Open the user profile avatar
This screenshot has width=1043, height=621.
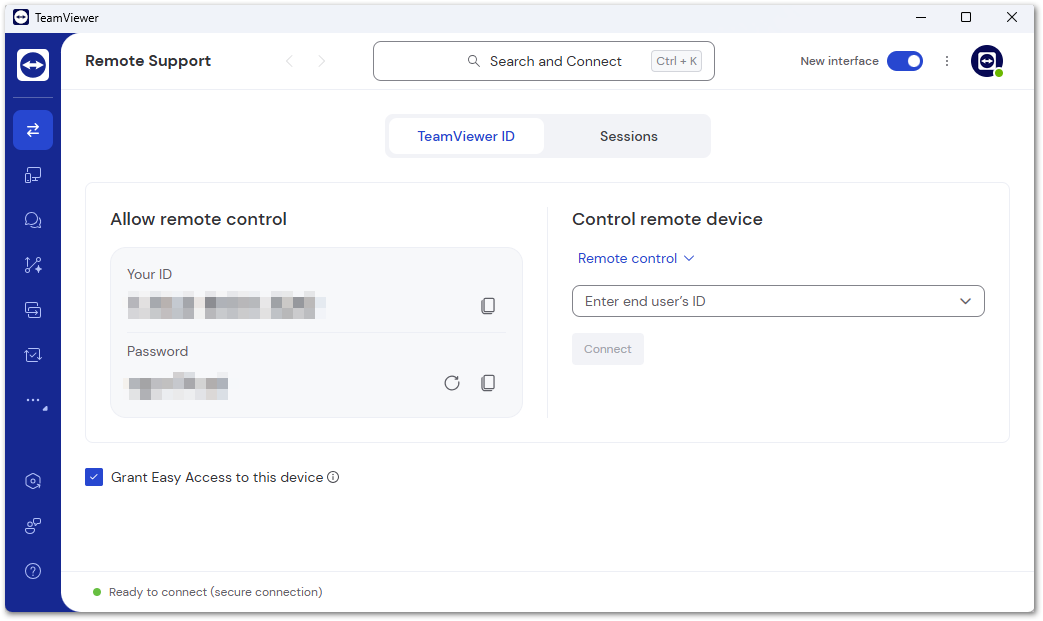point(987,61)
